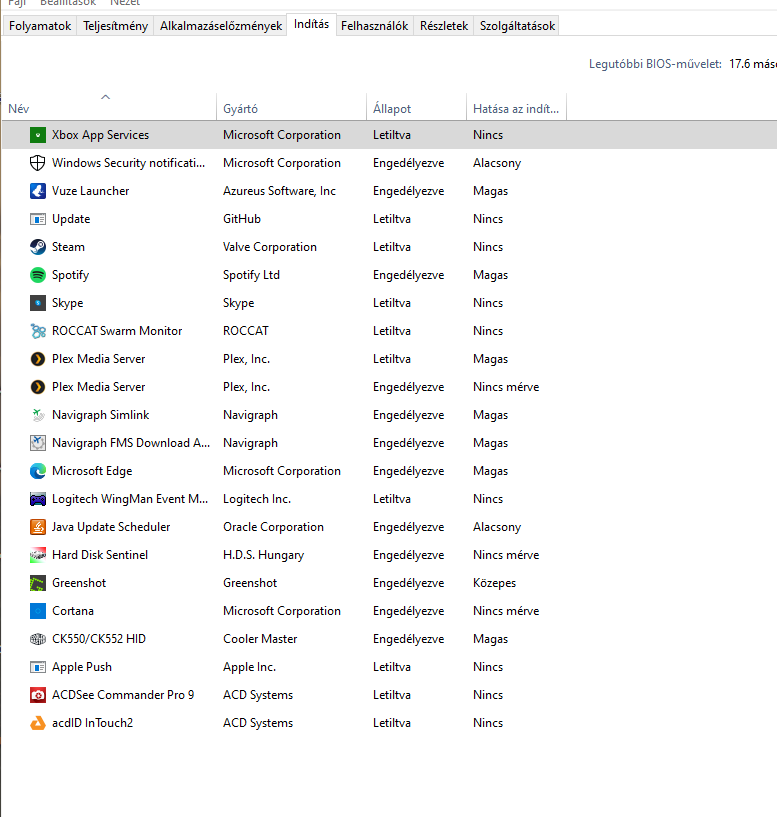Click Azureus Software, Inc manufacturer cell
The height and width of the screenshot is (817, 777).
pyautogui.click(x=279, y=191)
